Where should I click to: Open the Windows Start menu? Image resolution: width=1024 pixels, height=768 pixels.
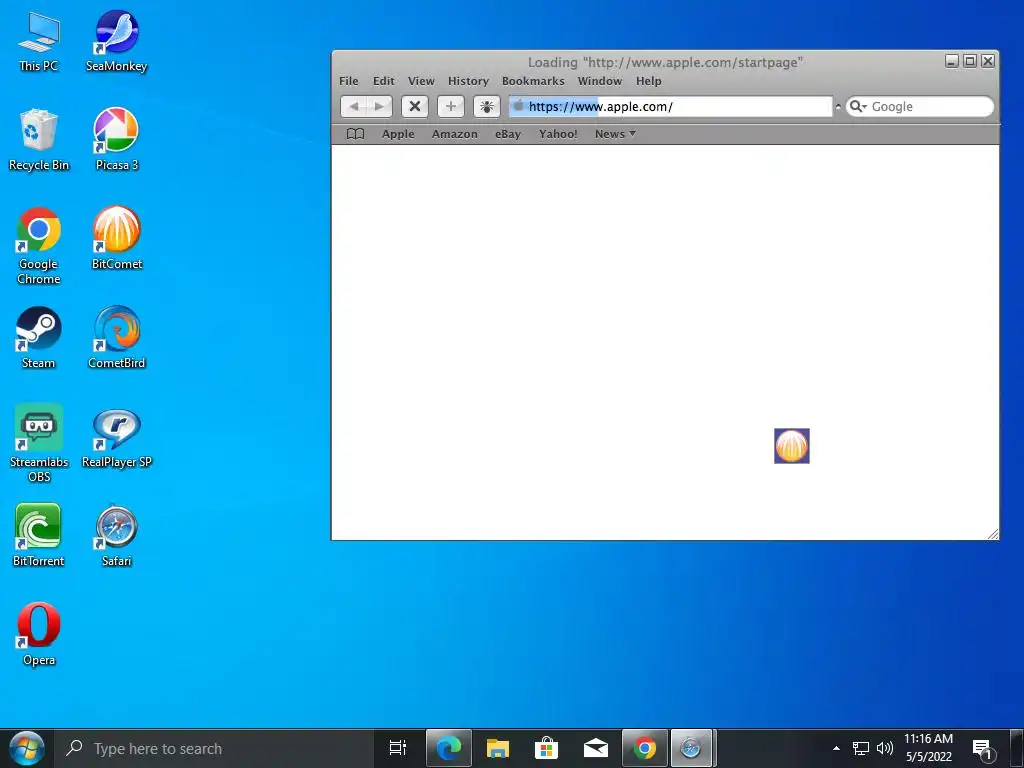point(26,748)
